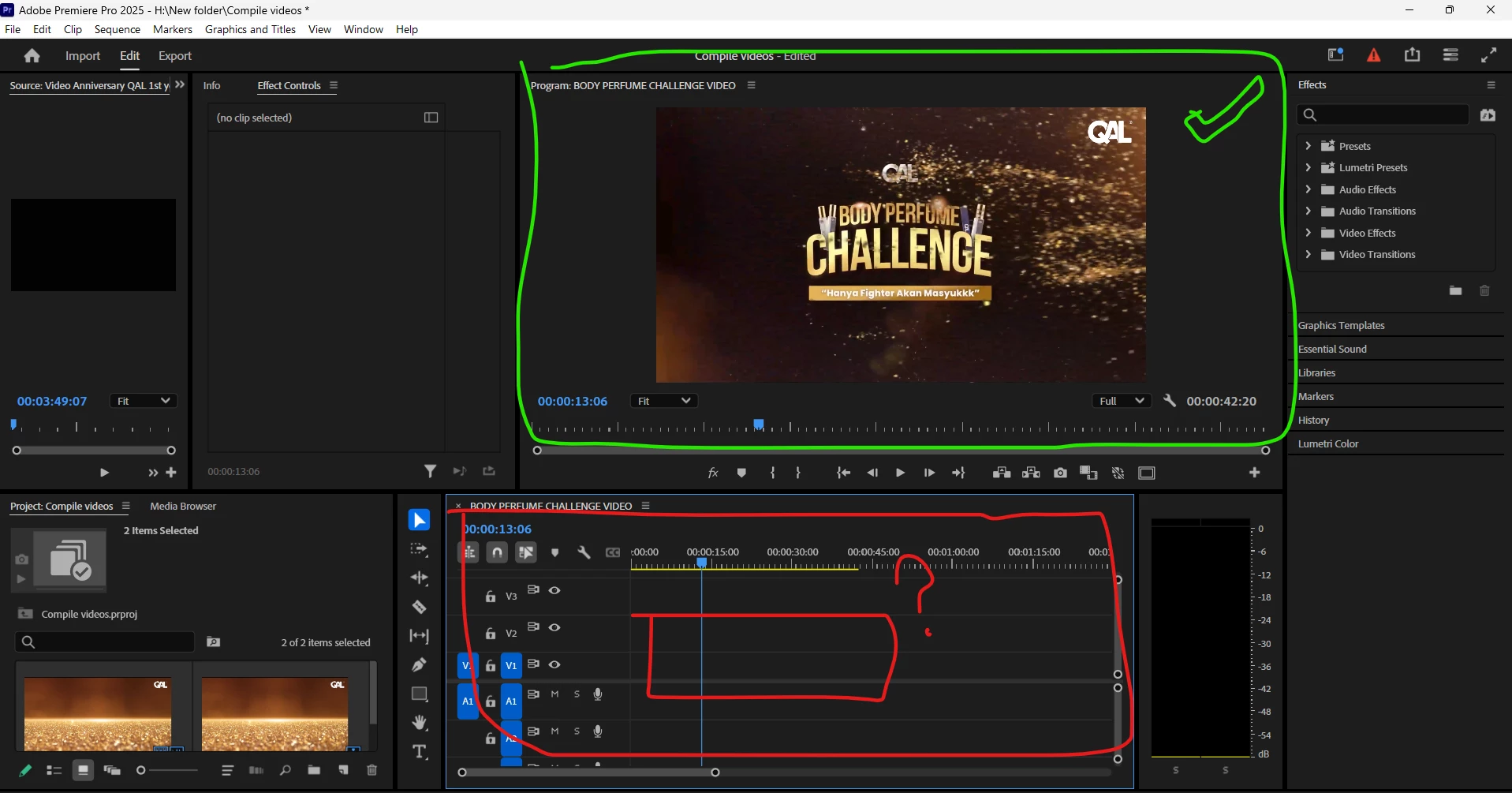1512x793 pixels.
Task: Open the File menu
Action: coord(13,29)
